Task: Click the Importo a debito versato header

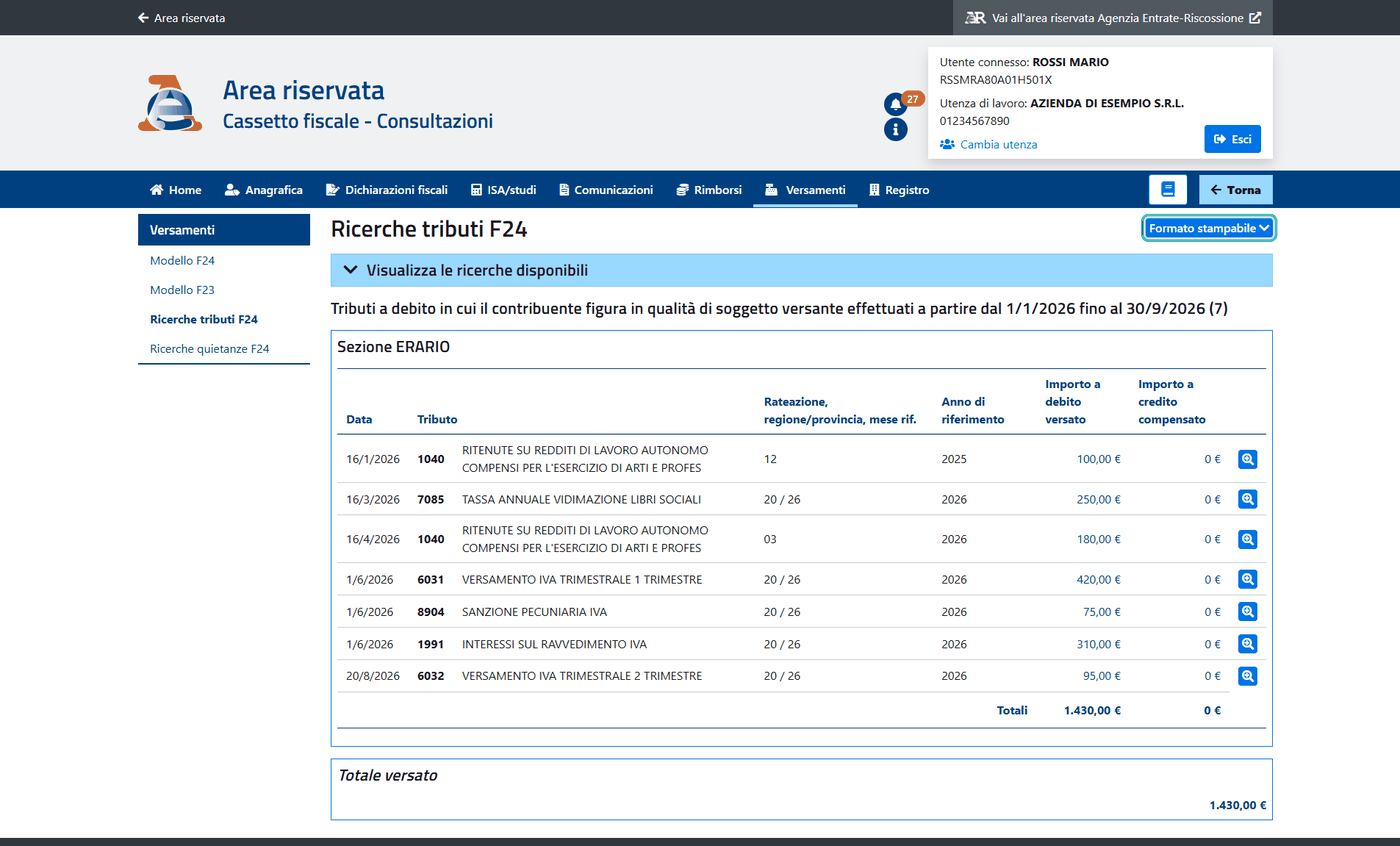Action: point(1073,401)
